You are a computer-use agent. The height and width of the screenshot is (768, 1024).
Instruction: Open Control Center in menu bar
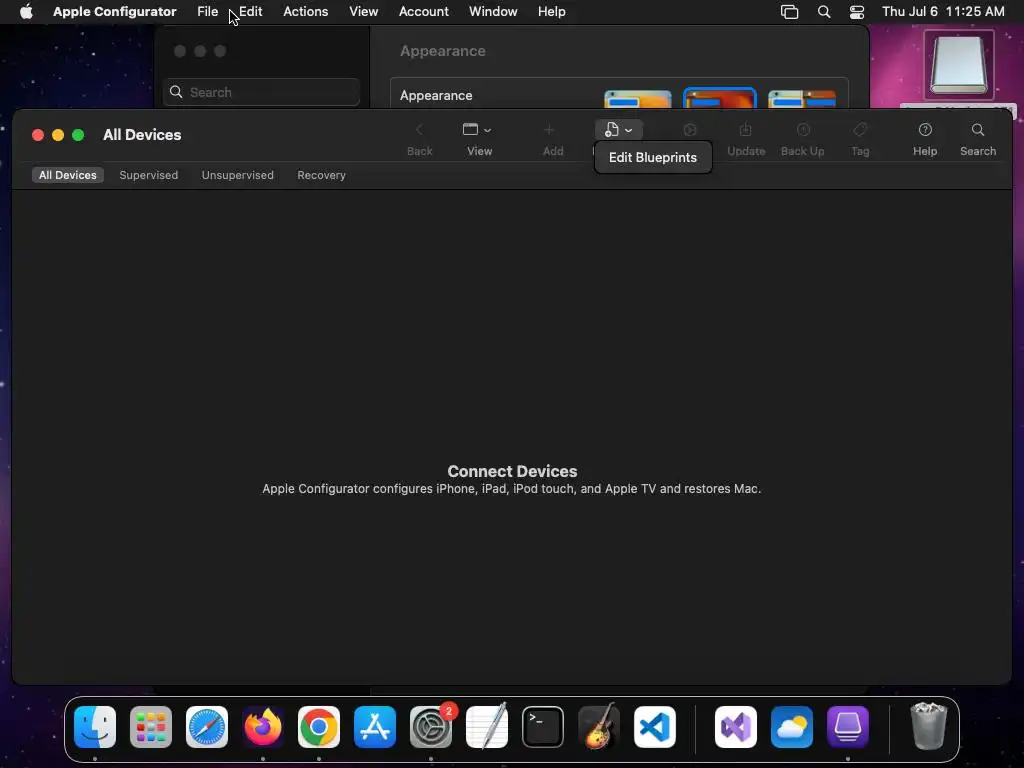(857, 12)
